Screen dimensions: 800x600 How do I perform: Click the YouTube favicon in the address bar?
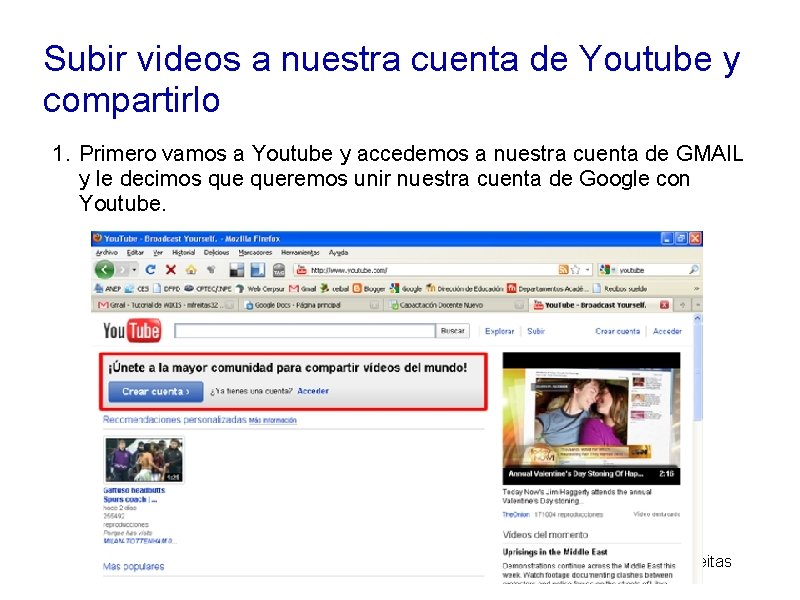(x=302, y=270)
